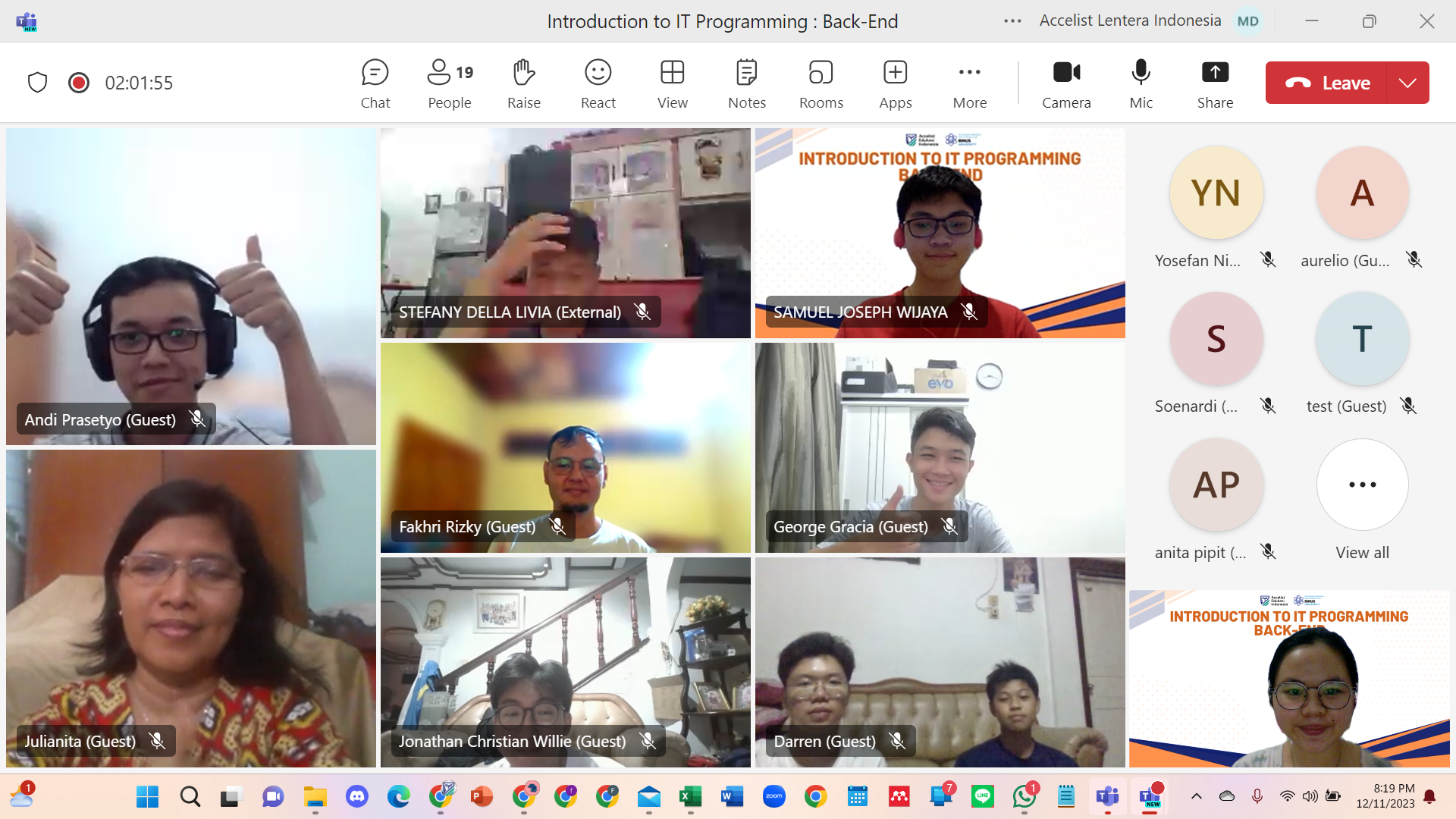Open breakout Rooms

[821, 82]
